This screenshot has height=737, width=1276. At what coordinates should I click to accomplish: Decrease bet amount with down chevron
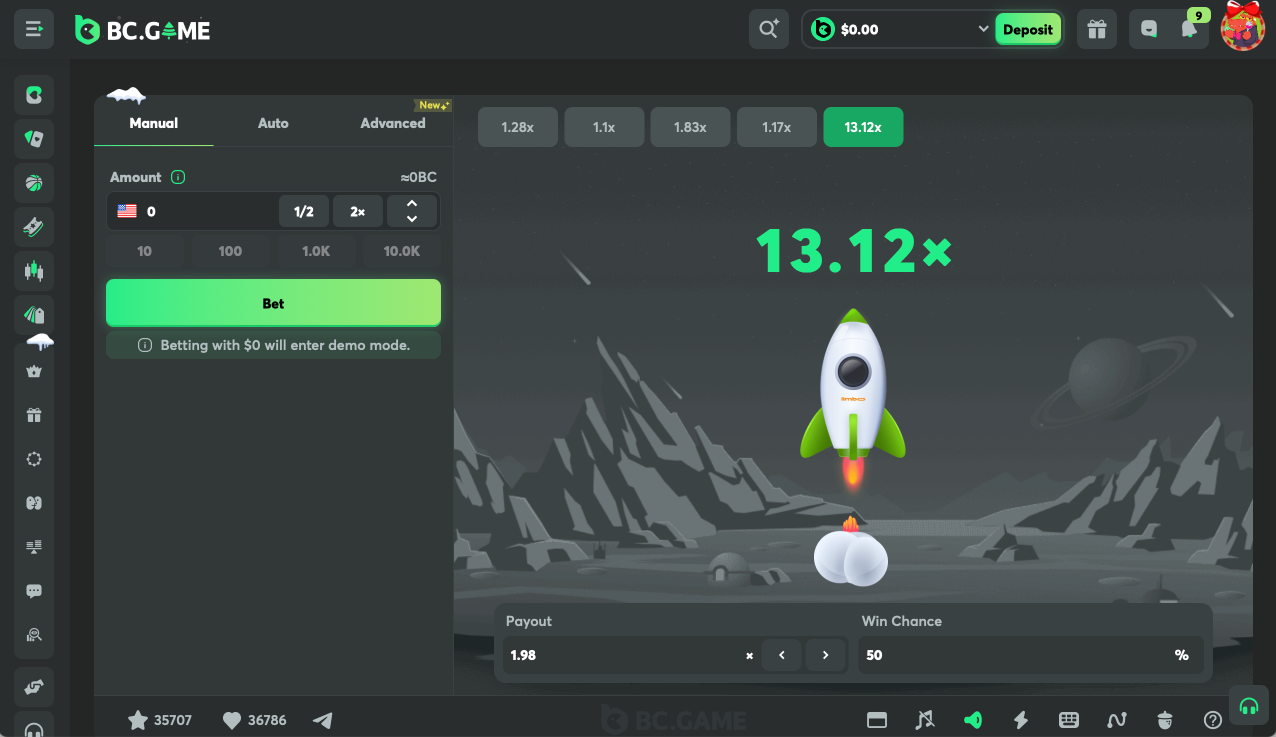[412, 219]
